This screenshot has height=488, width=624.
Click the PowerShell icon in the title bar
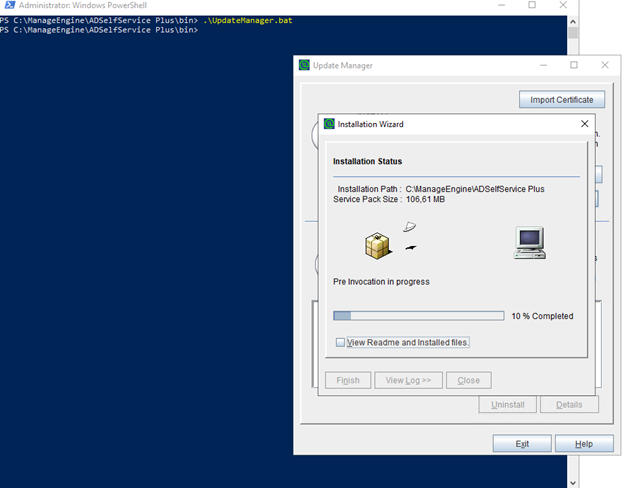click(x=10, y=5)
